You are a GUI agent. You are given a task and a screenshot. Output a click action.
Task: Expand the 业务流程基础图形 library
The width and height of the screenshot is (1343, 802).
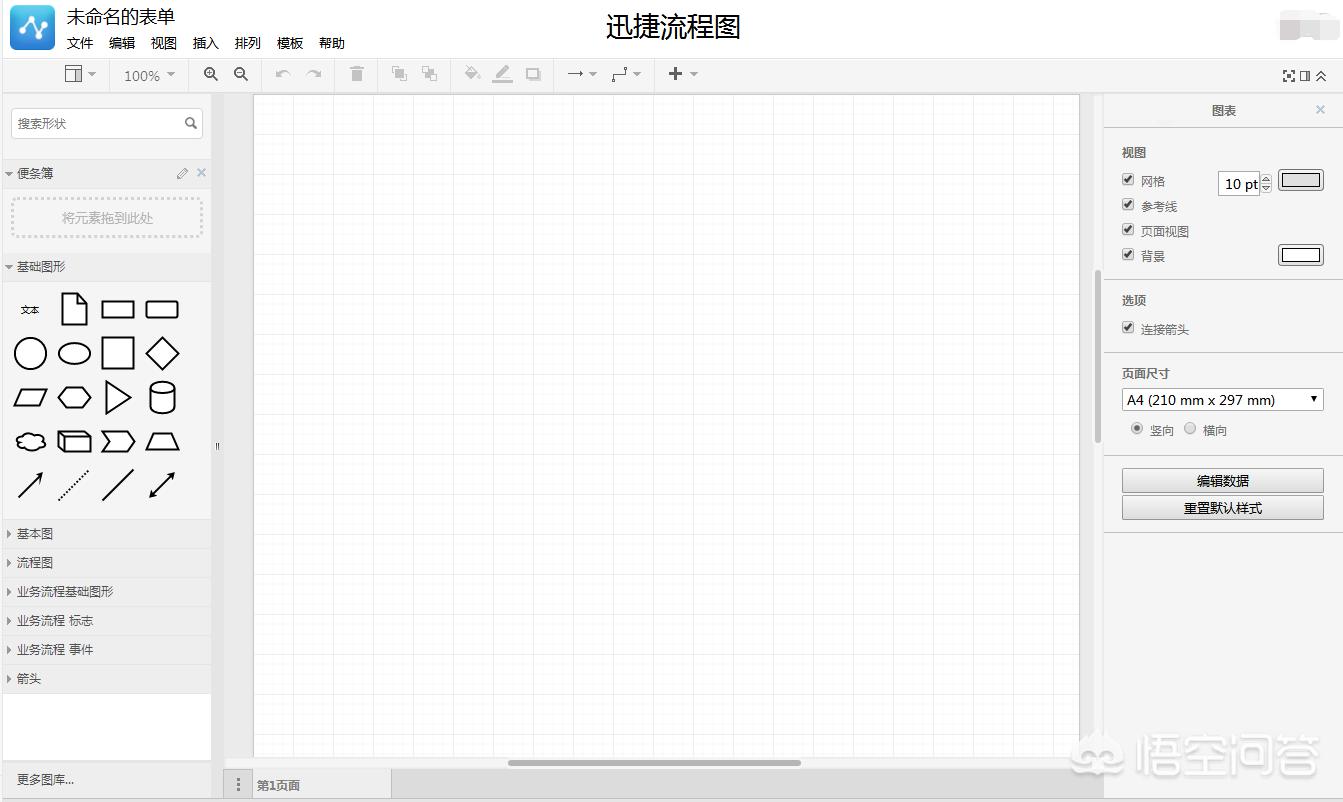pyautogui.click(x=107, y=592)
